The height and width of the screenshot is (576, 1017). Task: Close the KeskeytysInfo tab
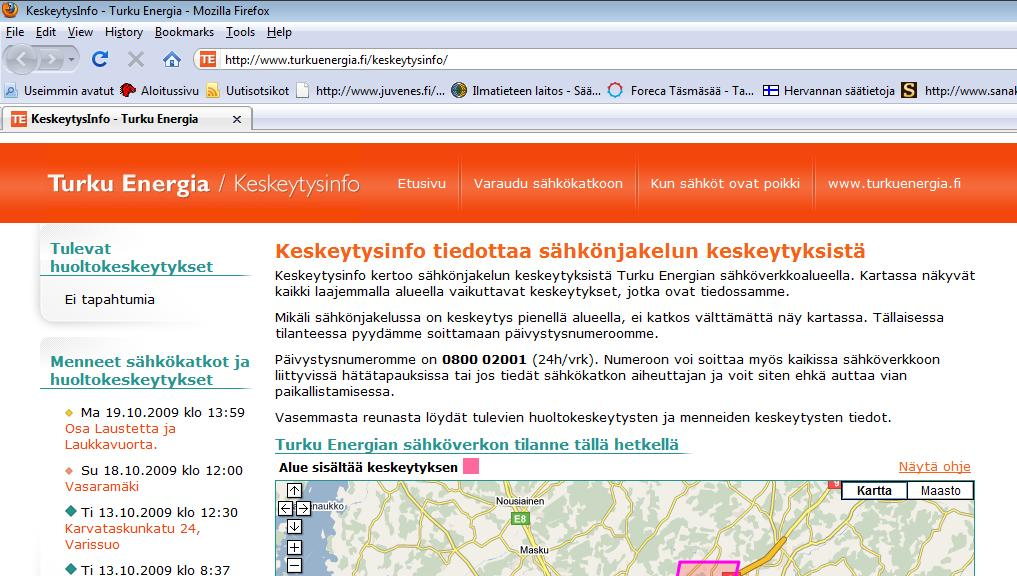(x=237, y=119)
